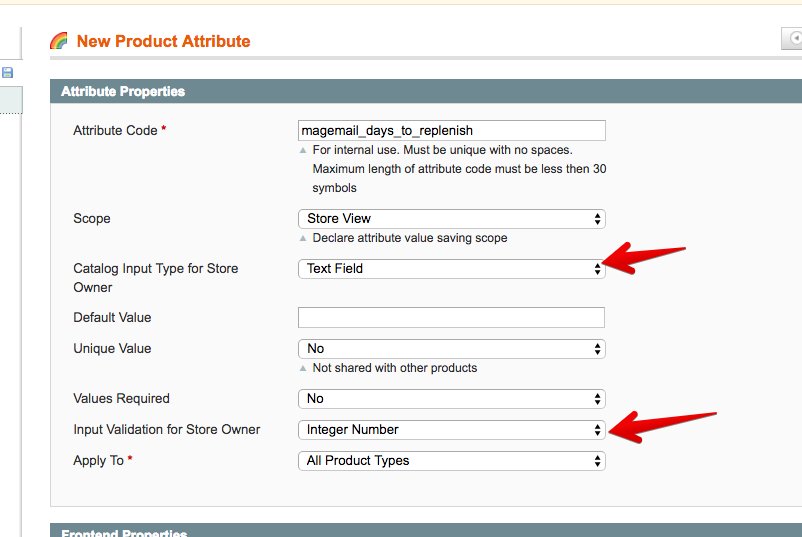
Task: Click the Frontend Properties section header
Action: [x=123, y=532]
